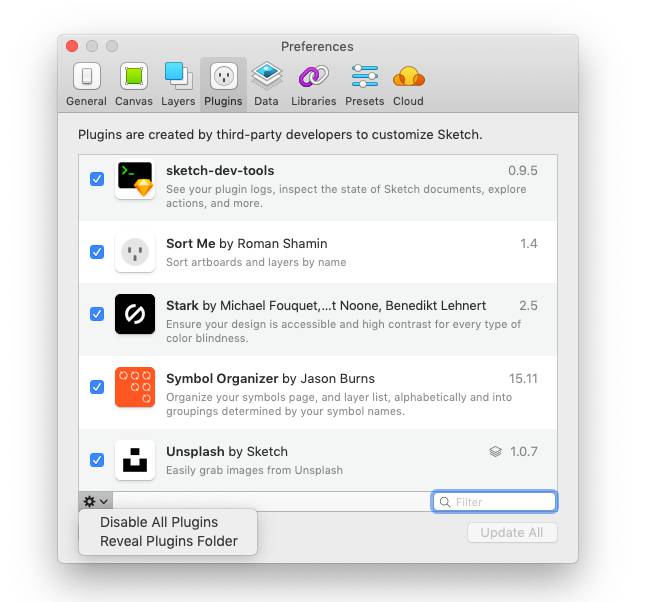Viewport: 660px width, 602px height.
Task: Uncheck the Unsplash plugin
Action: pos(97,460)
